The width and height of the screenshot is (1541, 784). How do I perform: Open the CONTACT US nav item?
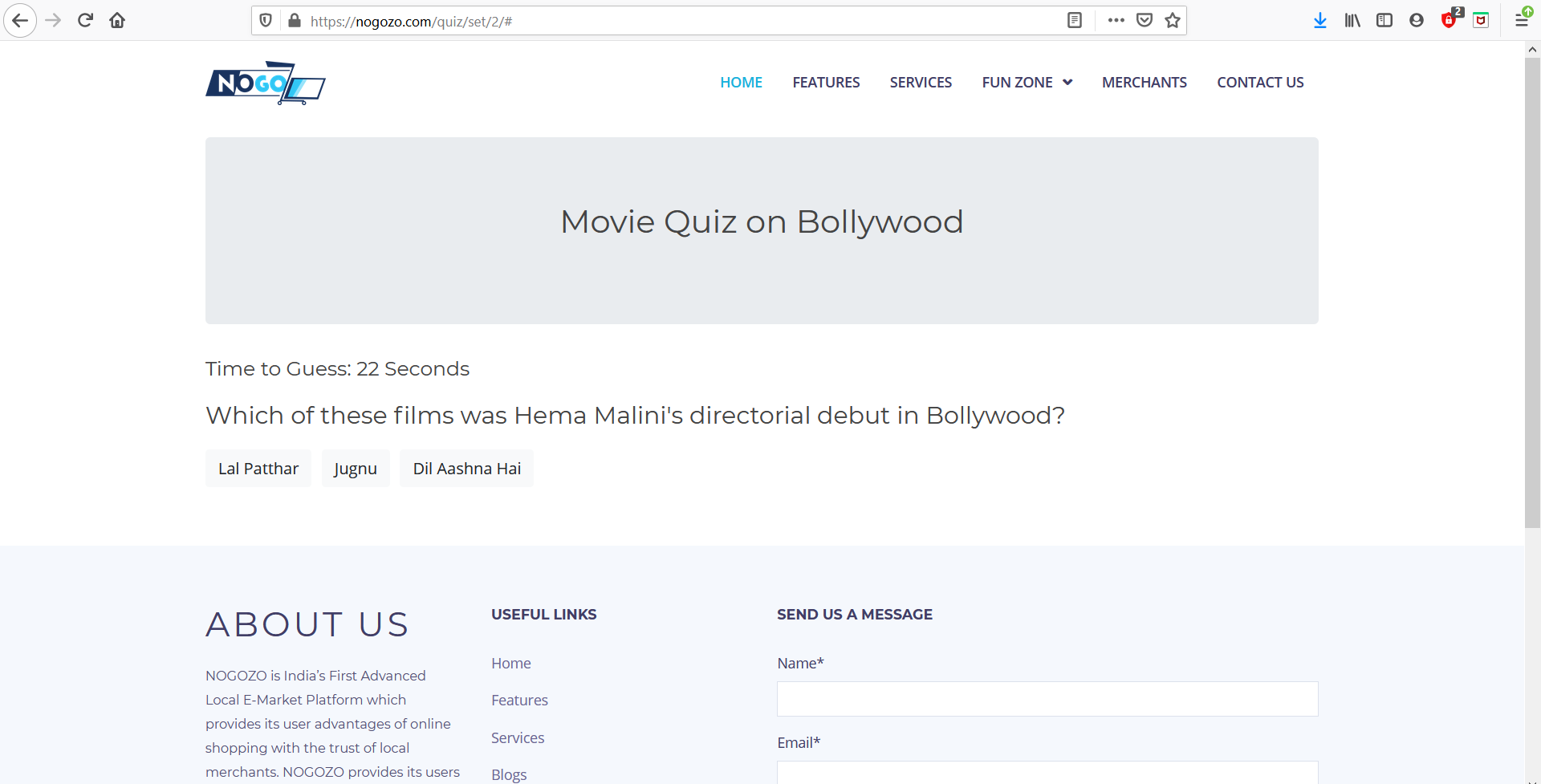click(1260, 83)
